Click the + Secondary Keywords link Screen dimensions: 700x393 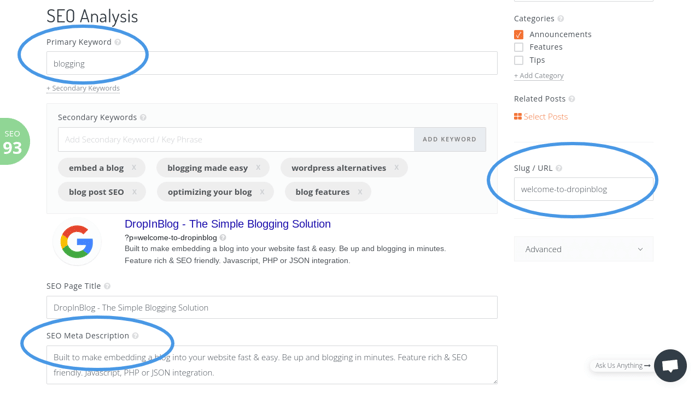point(83,88)
